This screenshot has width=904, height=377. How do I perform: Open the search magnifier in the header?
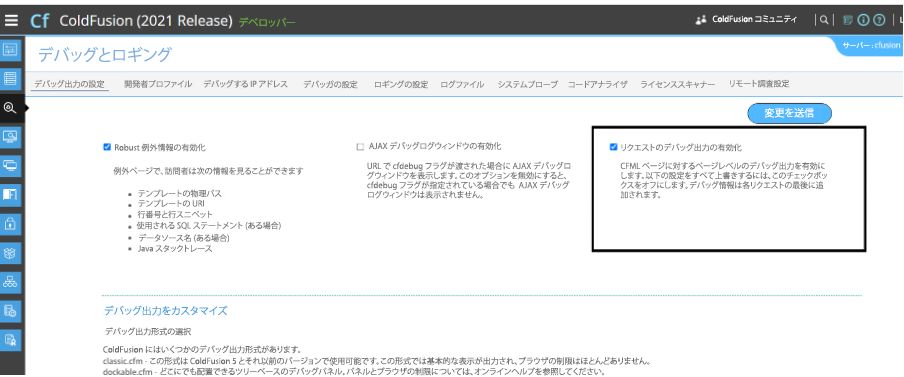click(x=824, y=20)
